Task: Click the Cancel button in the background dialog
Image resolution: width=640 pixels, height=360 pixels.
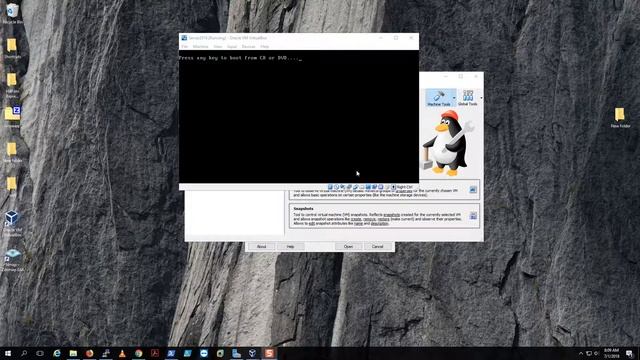Action: tap(378, 247)
